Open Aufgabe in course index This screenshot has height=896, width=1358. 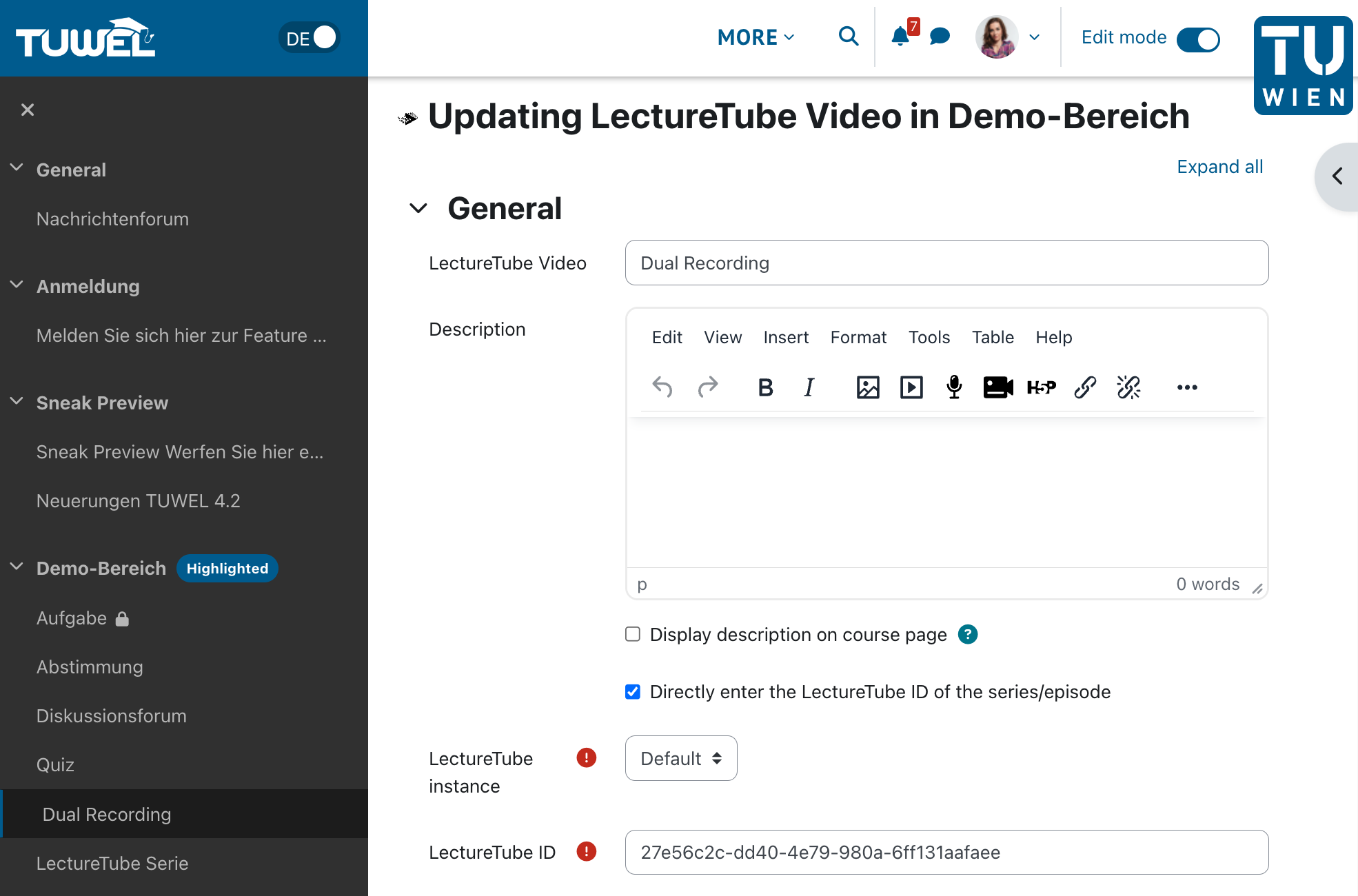point(72,618)
